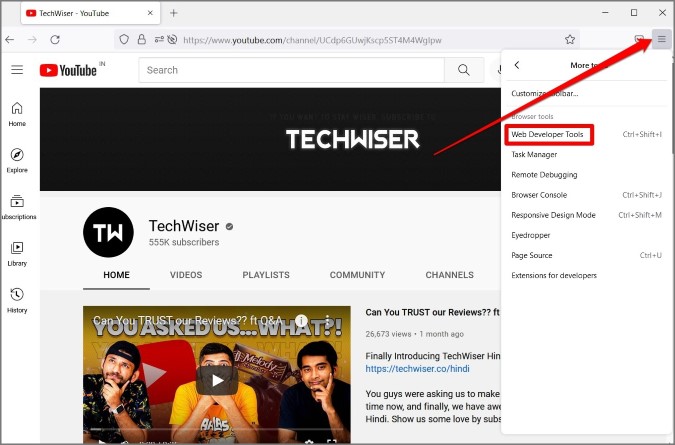675x445 pixels.
Task: Switch to the VIDEOS channel tab
Action: (186, 275)
